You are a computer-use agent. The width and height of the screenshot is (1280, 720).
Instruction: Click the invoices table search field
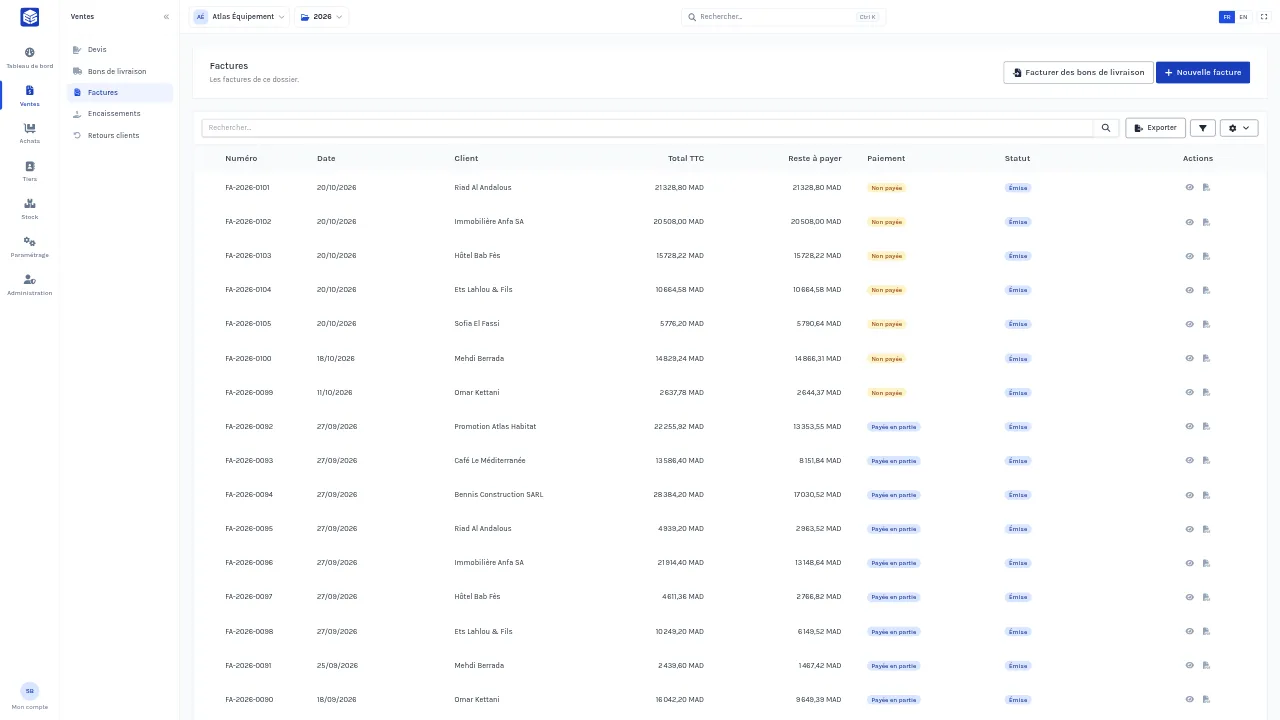tap(647, 128)
